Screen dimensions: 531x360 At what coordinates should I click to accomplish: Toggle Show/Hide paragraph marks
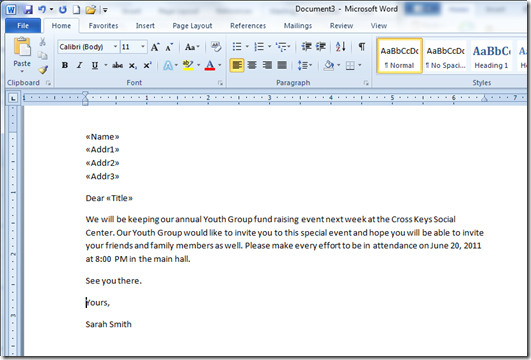[362, 46]
